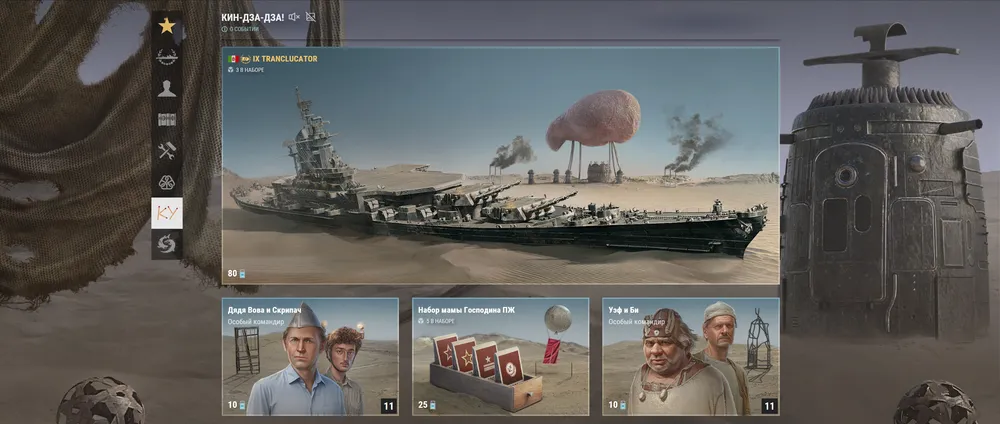Screen dimensions: 1000x424
Task: Select the containers crate icon in sidebar
Action: [167, 119]
